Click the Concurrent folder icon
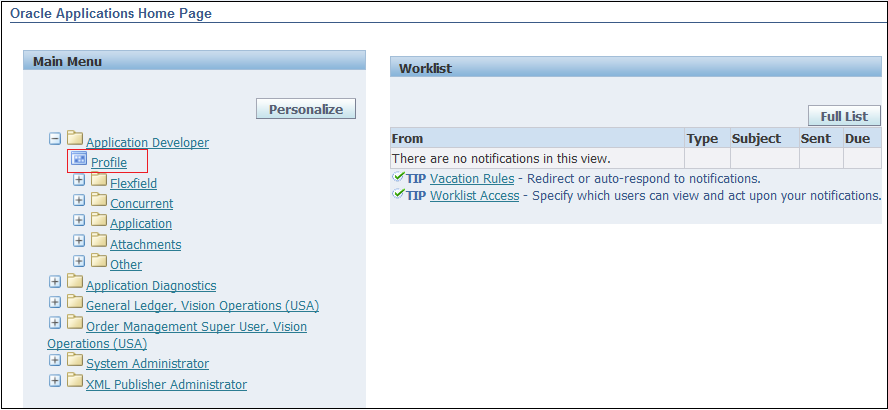 tap(99, 199)
